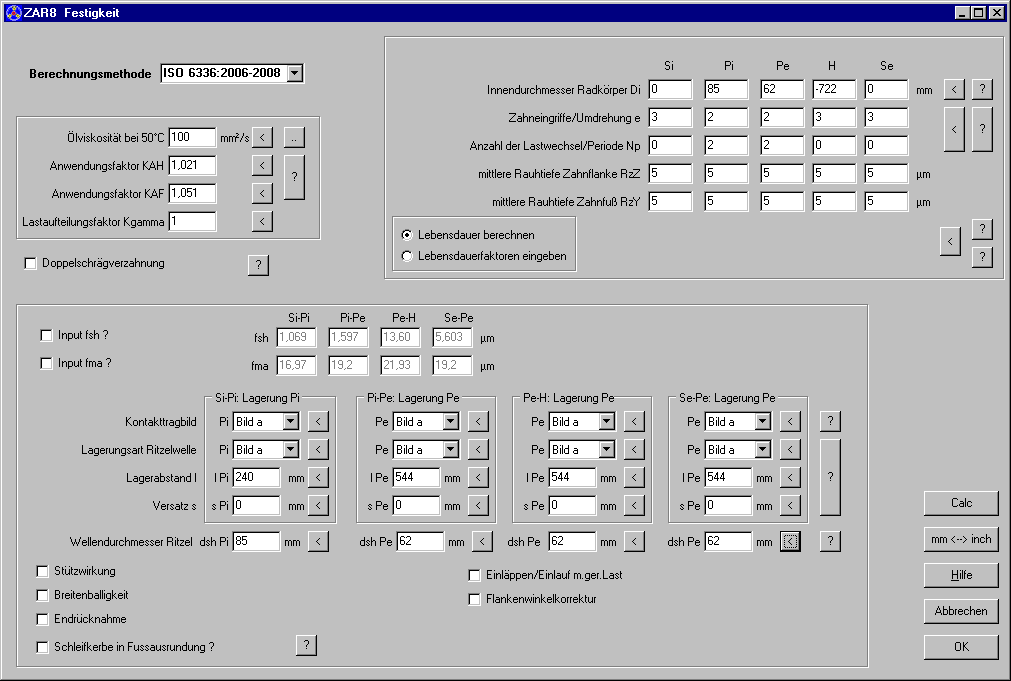Toggle the Breitenballigkeit checkbox
1011x681 pixels.
point(43,595)
